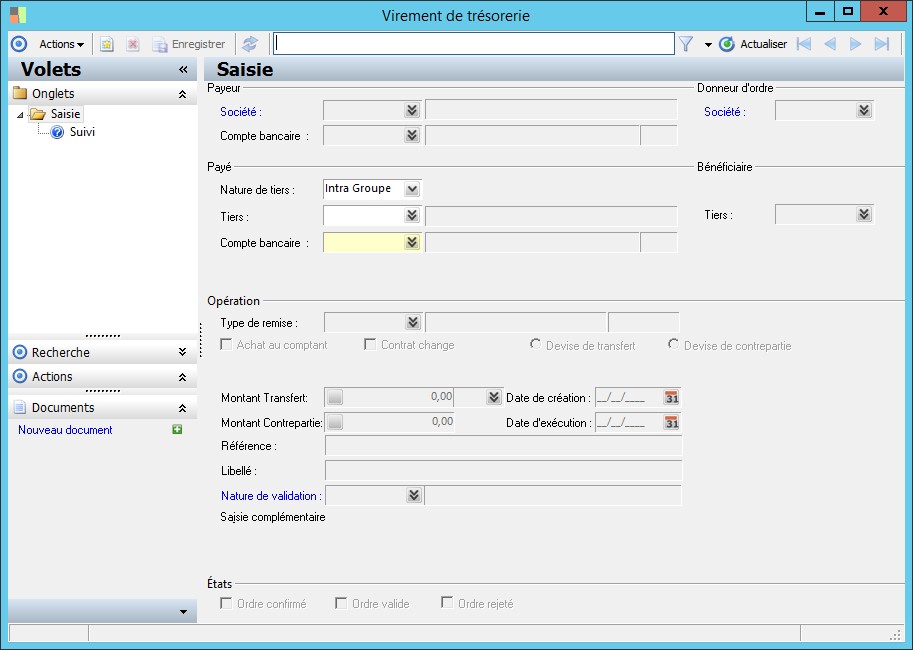Check the Ordre rejeté box

[447, 602]
